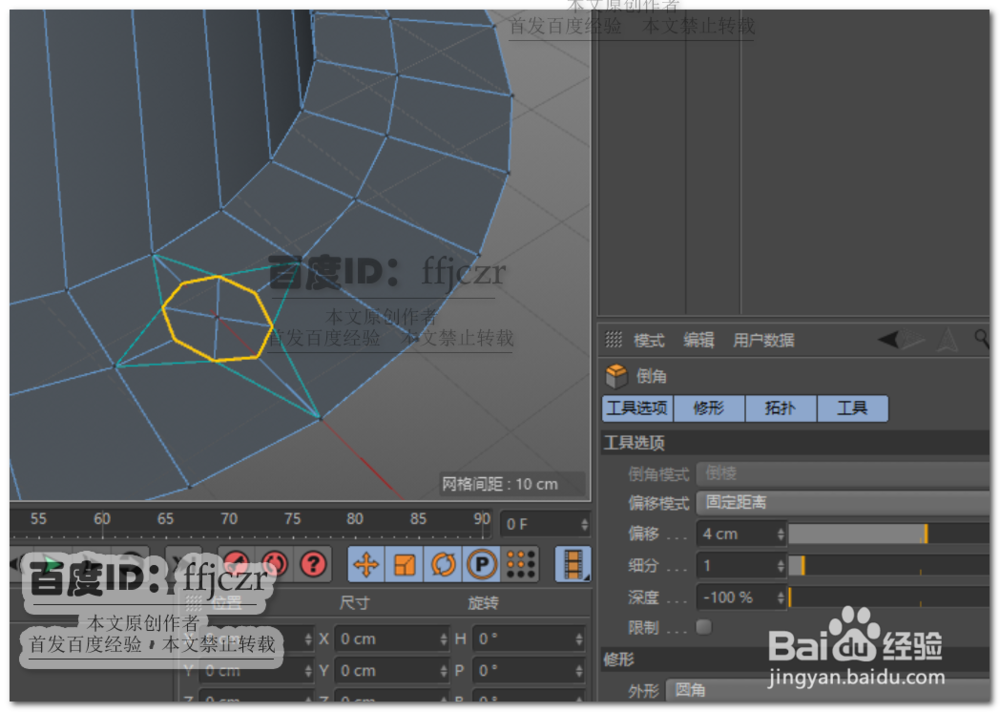Switch to the 工具选项 tab
The height and width of the screenshot is (712, 1000).
point(636,408)
